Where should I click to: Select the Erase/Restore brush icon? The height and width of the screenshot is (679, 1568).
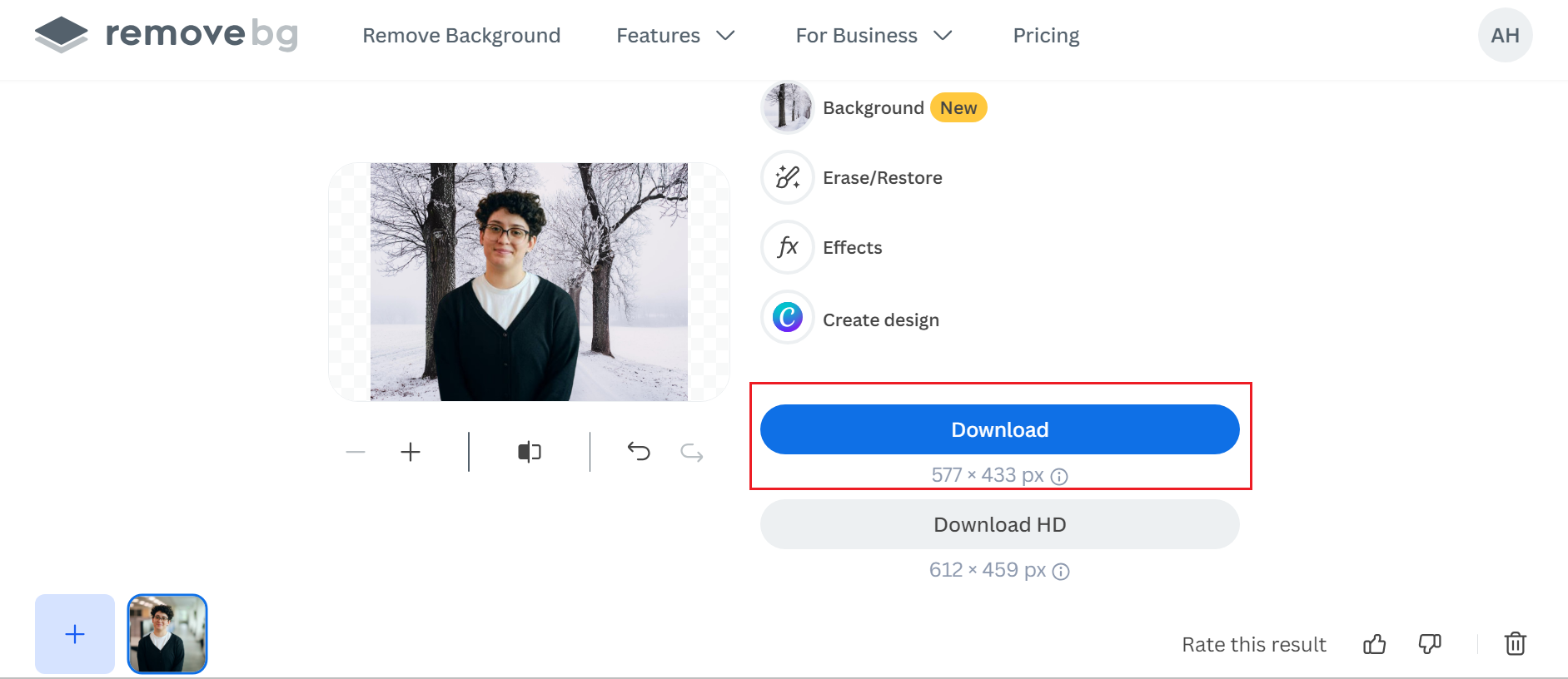(x=787, y=177)
